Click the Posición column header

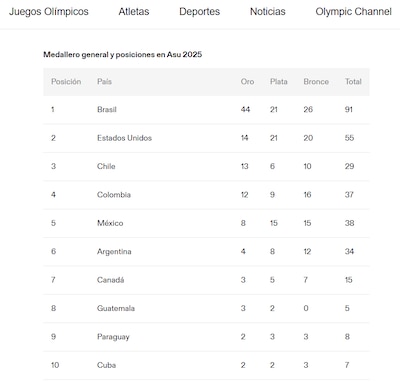66,82
